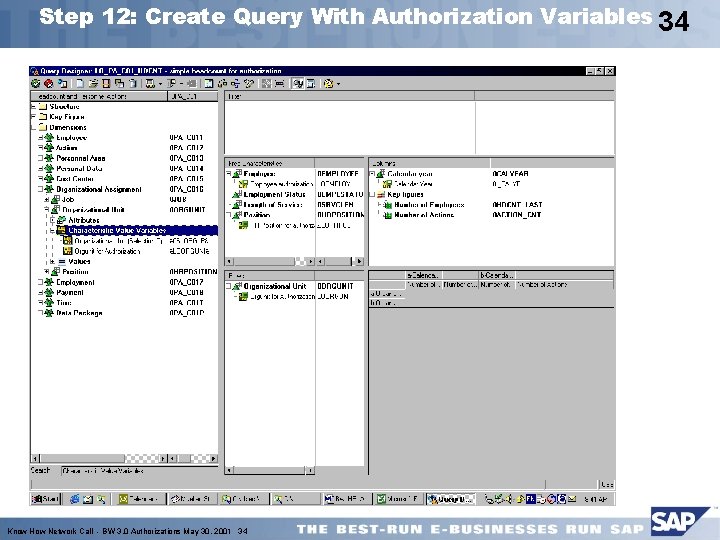Open the dropdown arrow next to Condition icon
Image resolution: width=720 pixels, height=540 pixels.
pos(182,84)
